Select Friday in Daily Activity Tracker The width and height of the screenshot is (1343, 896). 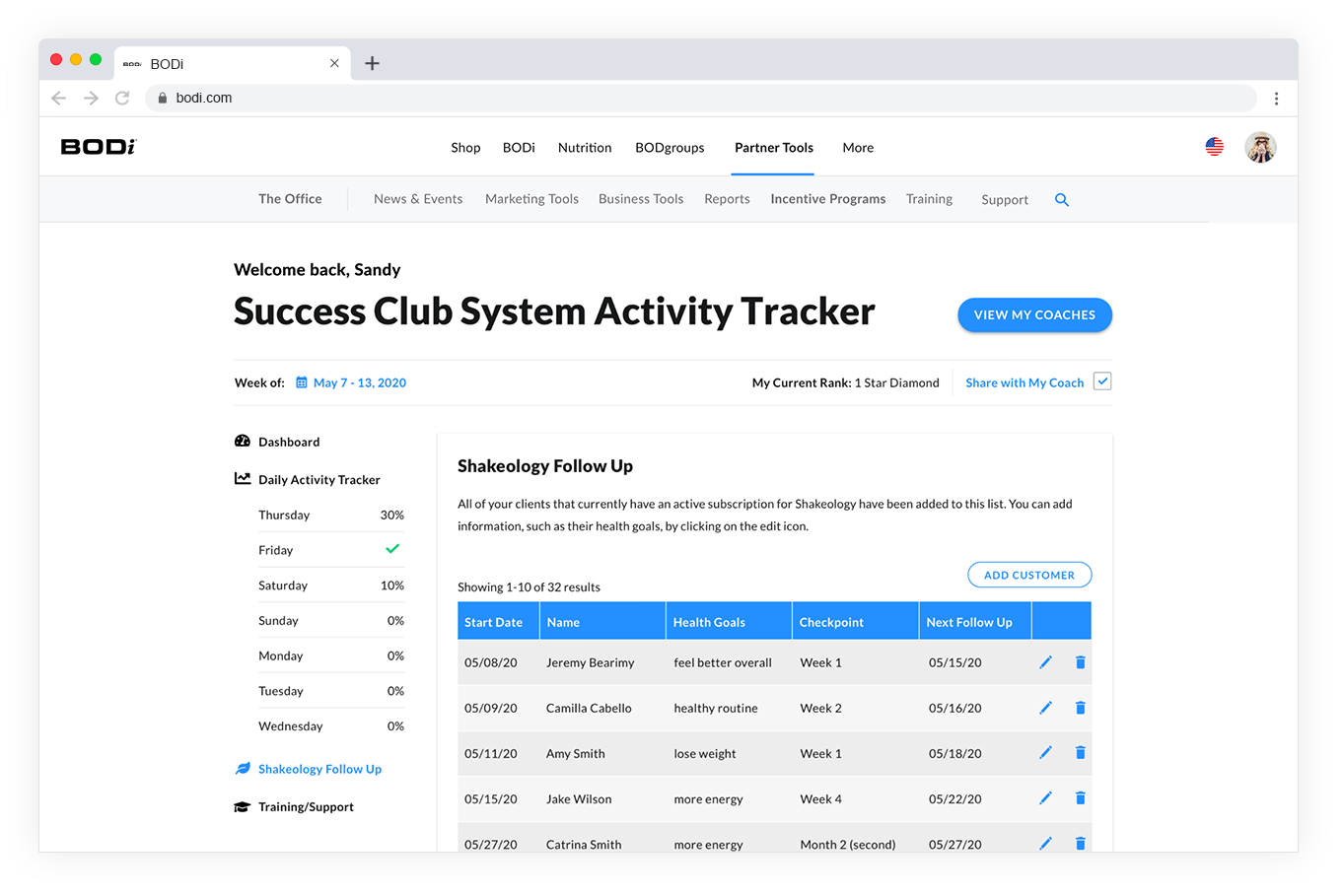[331, 550]
